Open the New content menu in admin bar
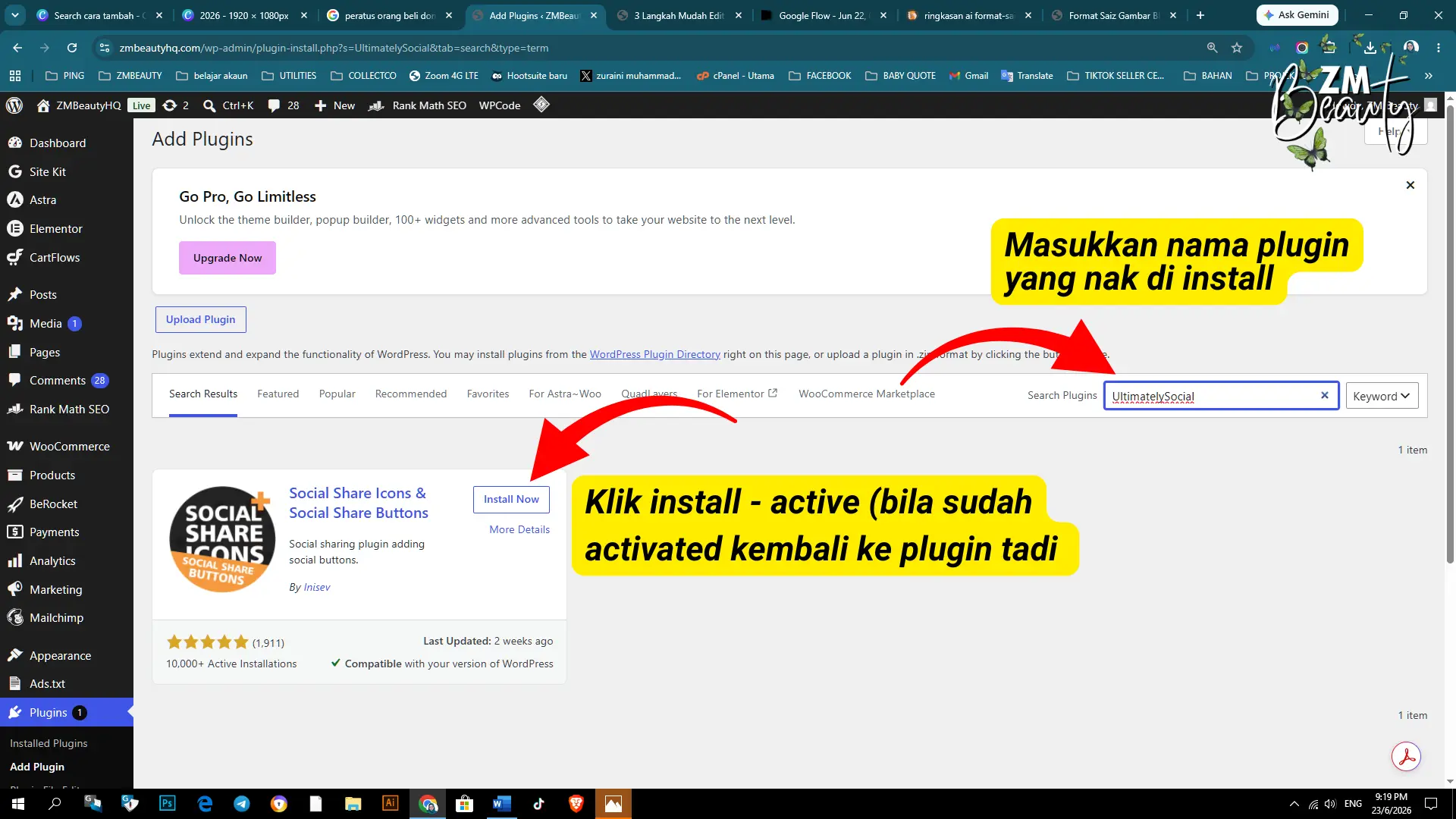The image size is (1456, 819). [334, 105]
